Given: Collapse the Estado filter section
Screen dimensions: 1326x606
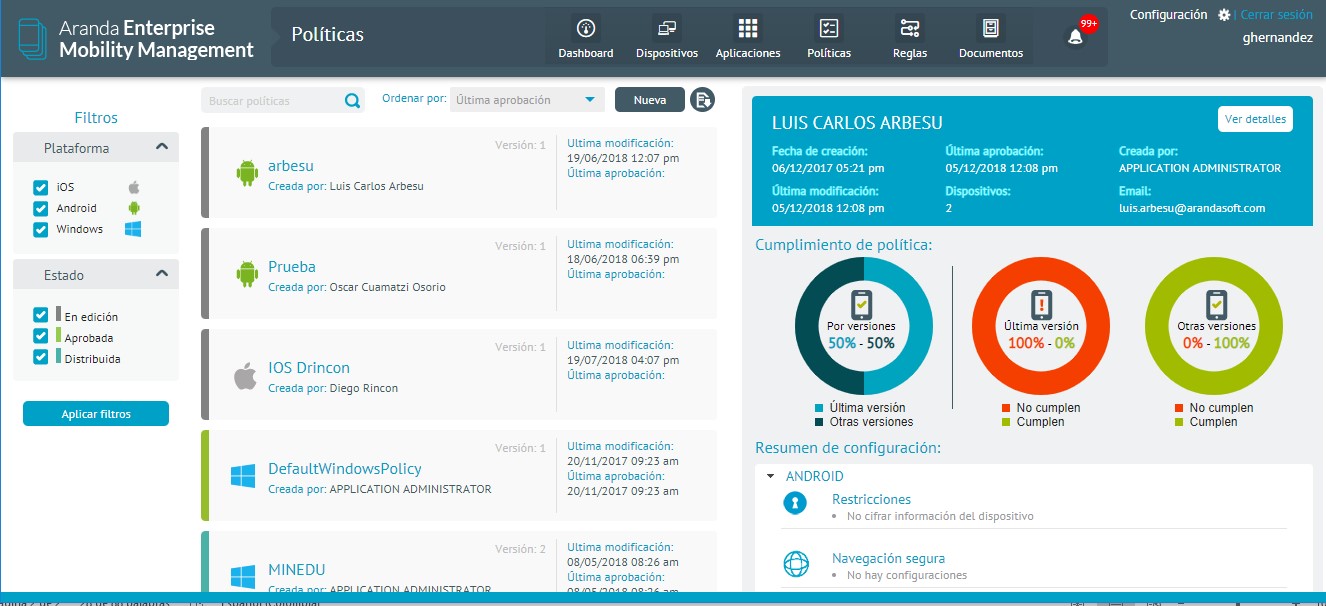Looking at the screenshot, I should (162, 274).
